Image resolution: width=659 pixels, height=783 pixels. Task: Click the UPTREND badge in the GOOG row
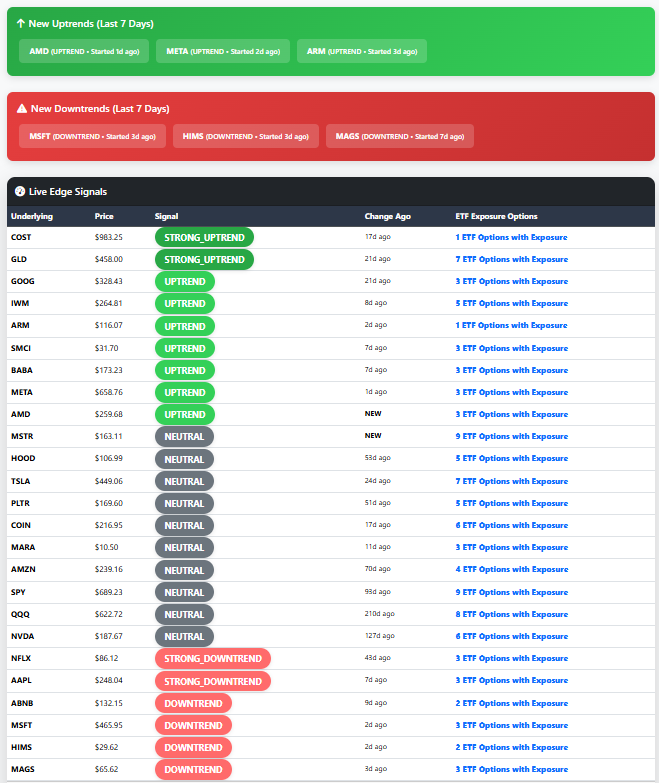click(x=185, y=281)
